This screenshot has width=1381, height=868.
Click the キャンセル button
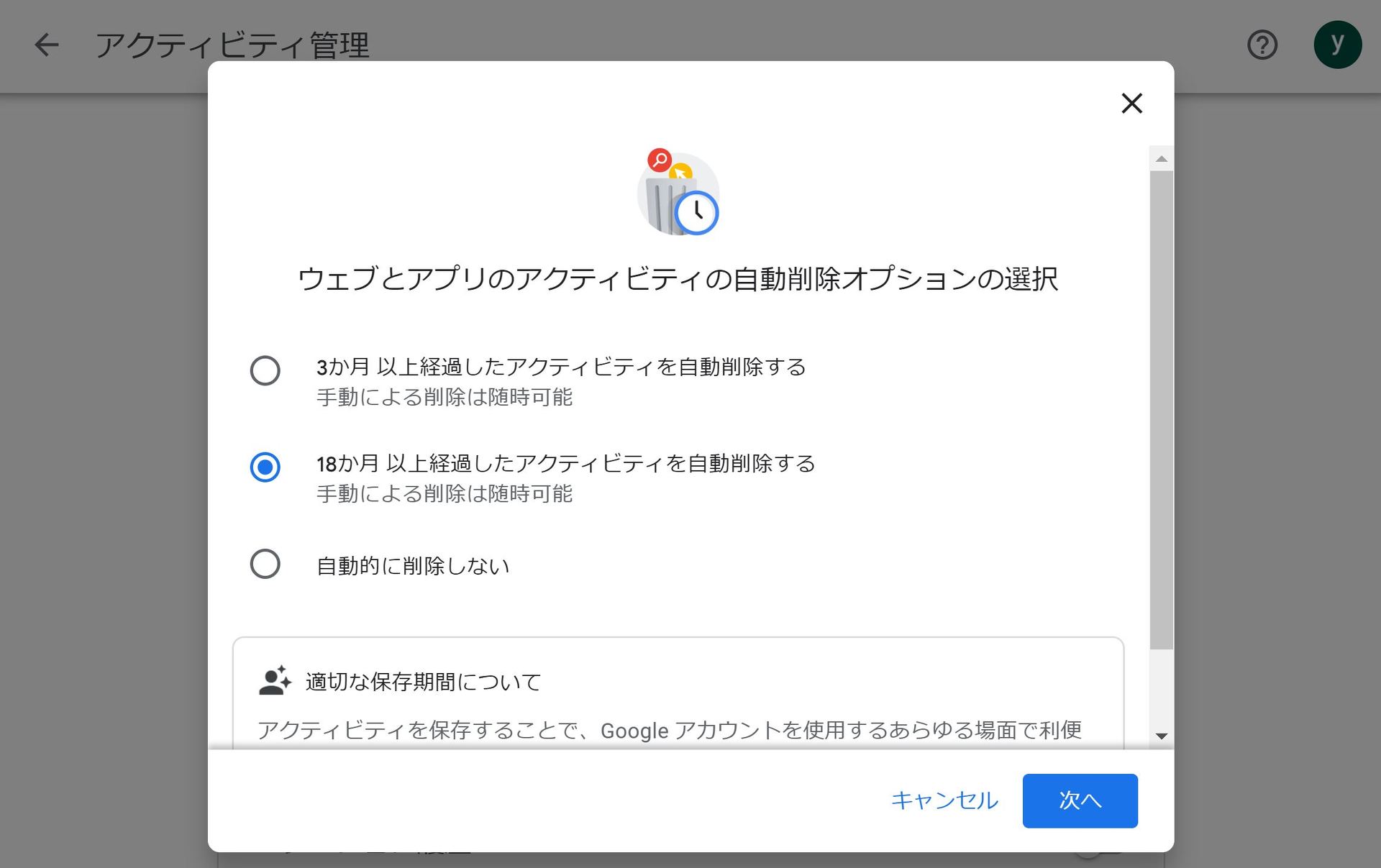pyautogui.click(x=944, y=800)
